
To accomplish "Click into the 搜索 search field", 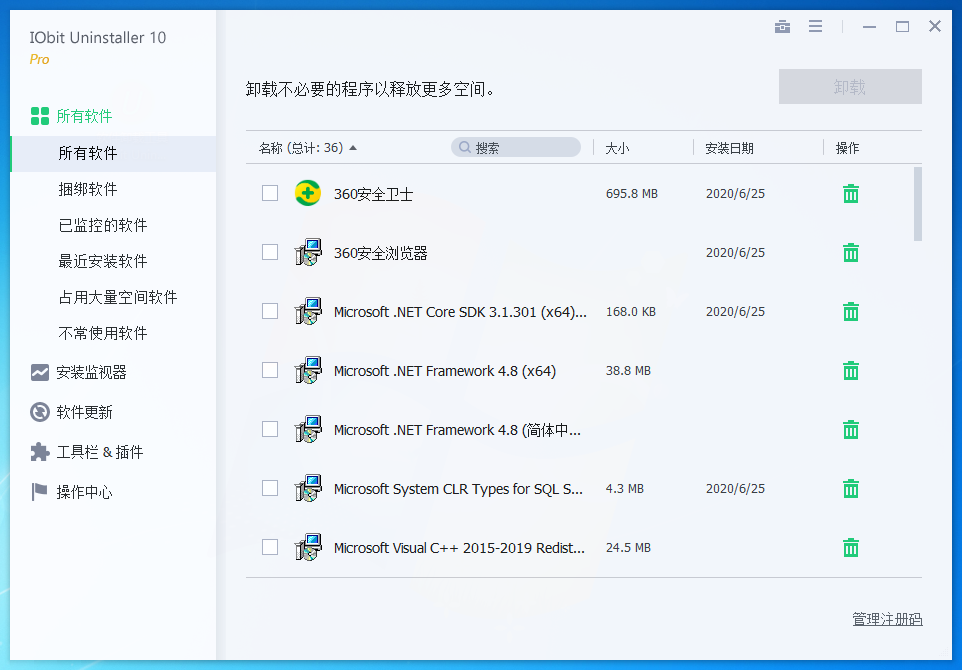I will coord(516,147).
